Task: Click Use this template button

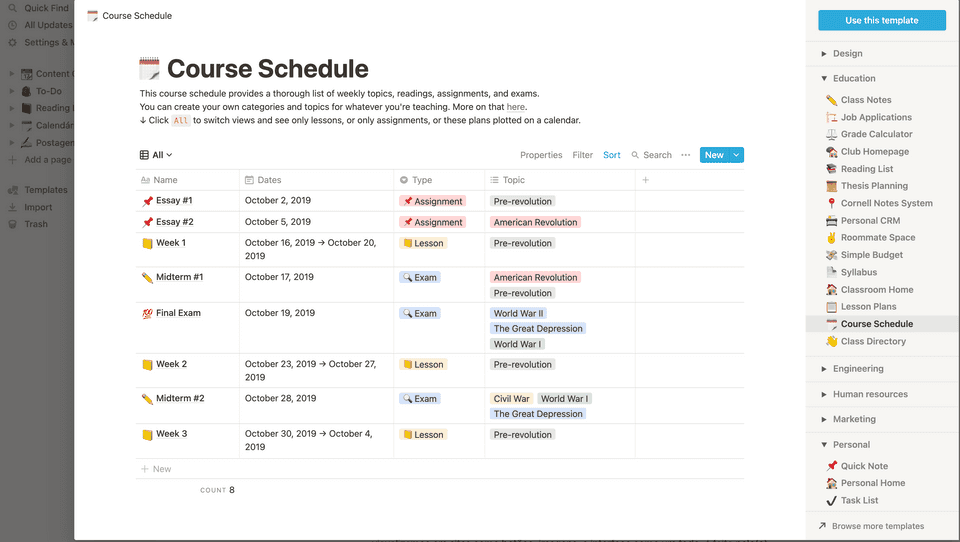Action: [881, 20]
